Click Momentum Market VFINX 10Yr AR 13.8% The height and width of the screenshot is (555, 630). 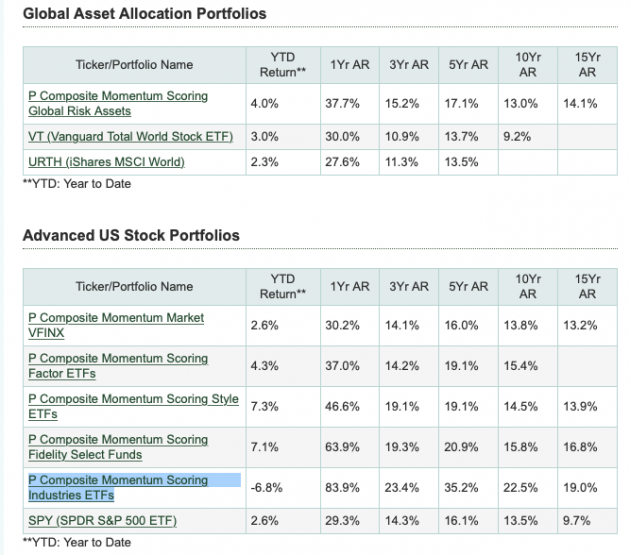(x=521, y=325)
